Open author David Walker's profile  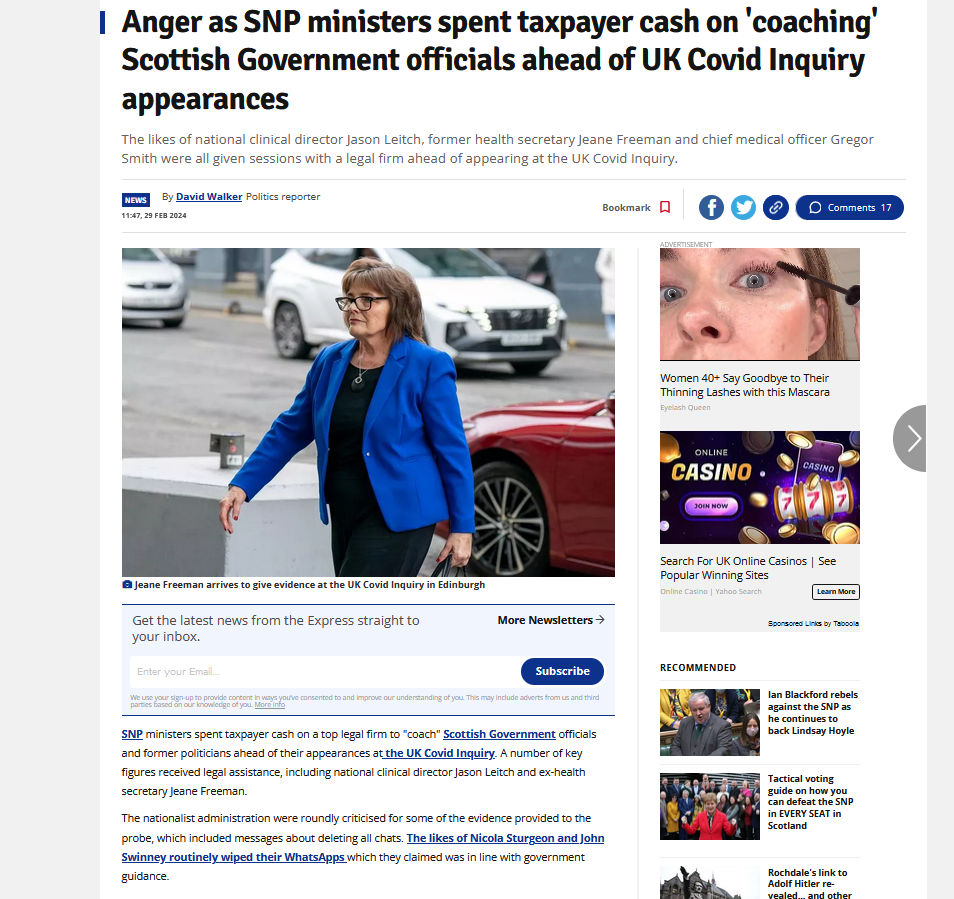point(209,196)
